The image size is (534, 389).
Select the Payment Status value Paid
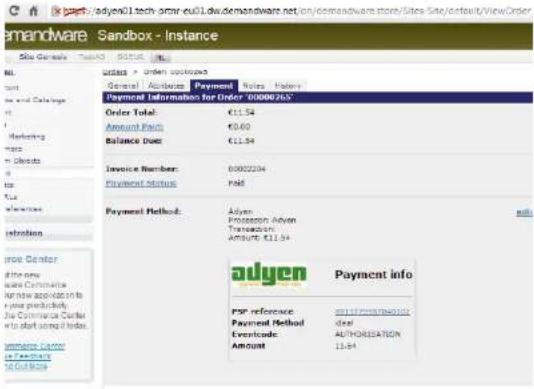[236, 183]
